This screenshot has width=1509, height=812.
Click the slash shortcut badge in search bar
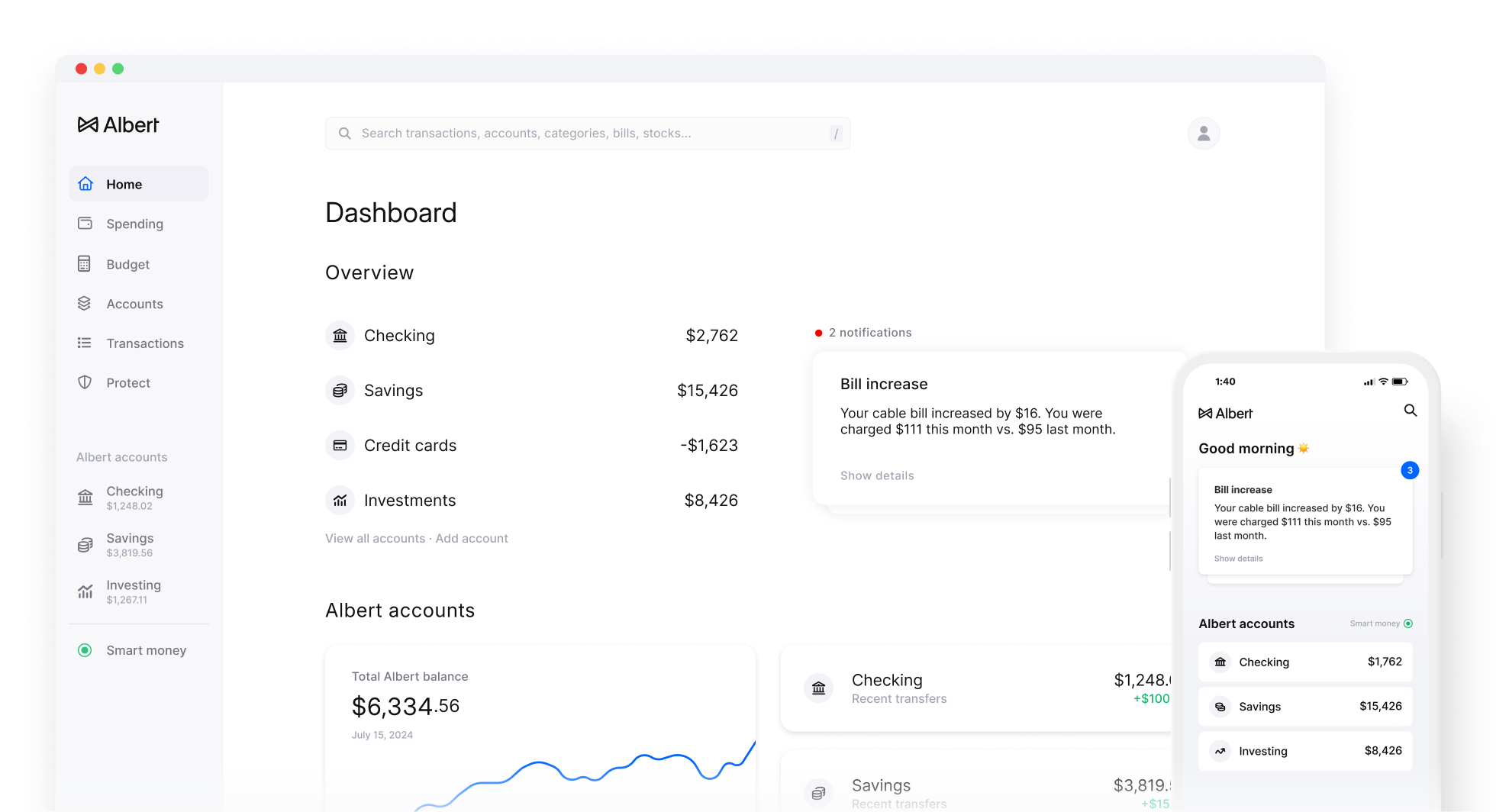point(836,134)
